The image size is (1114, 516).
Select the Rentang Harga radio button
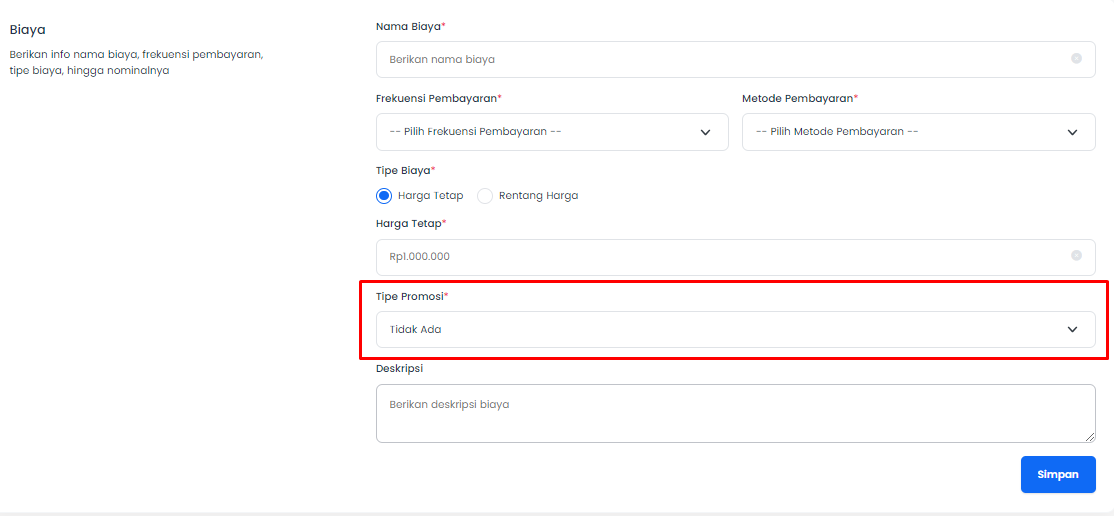[x=485, y=195]
